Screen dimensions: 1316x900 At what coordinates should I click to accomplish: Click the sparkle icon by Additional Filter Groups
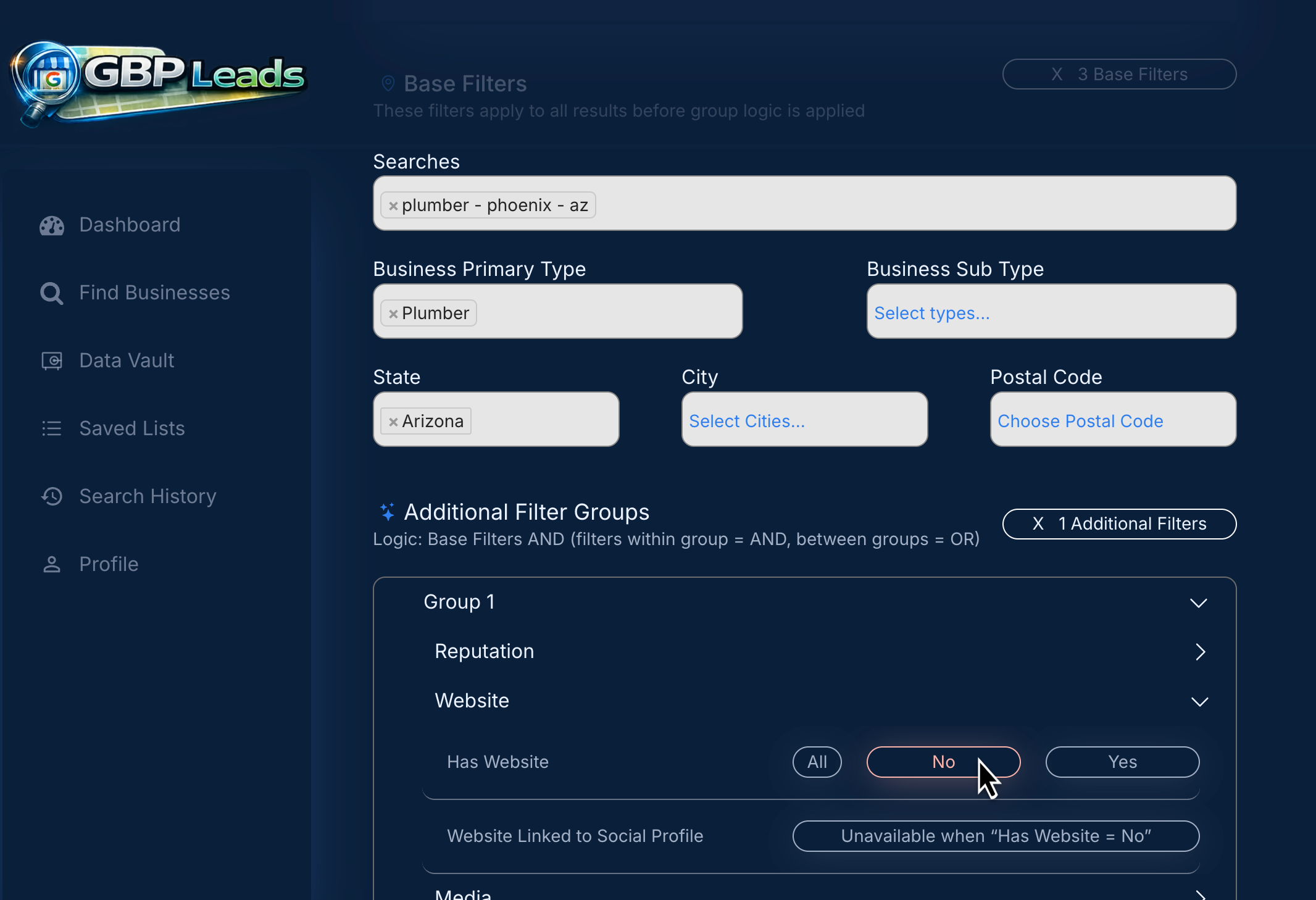click(387, 512)
